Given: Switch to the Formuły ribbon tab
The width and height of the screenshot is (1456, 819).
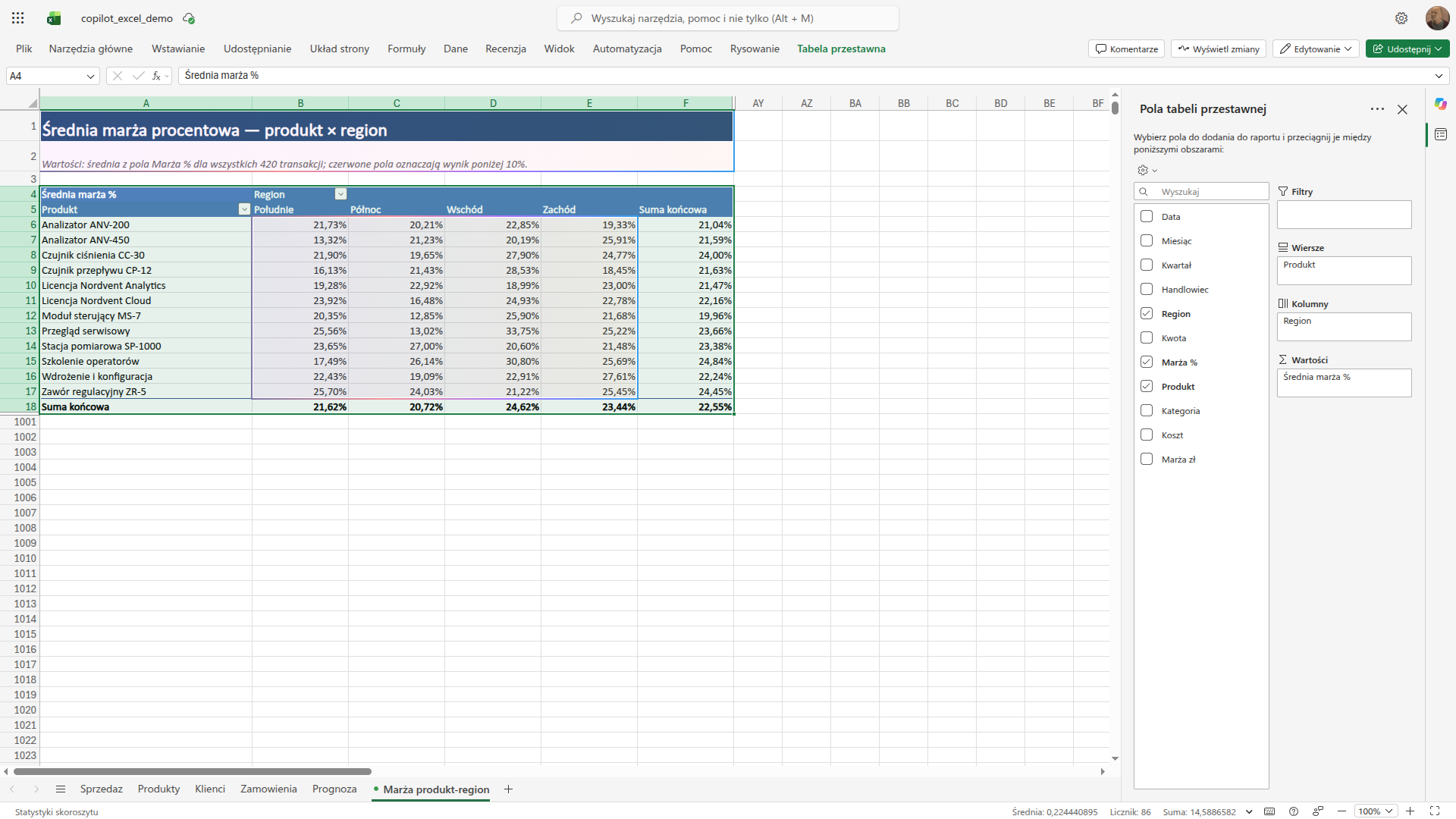Looking at the screenshot, I should pyautogui.click(x=406, y=49).
